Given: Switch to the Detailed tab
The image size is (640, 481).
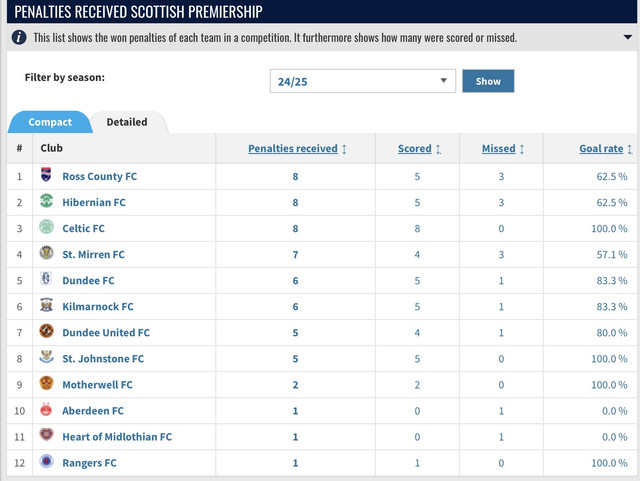Looking at the screenshot, I should point(127,122).
